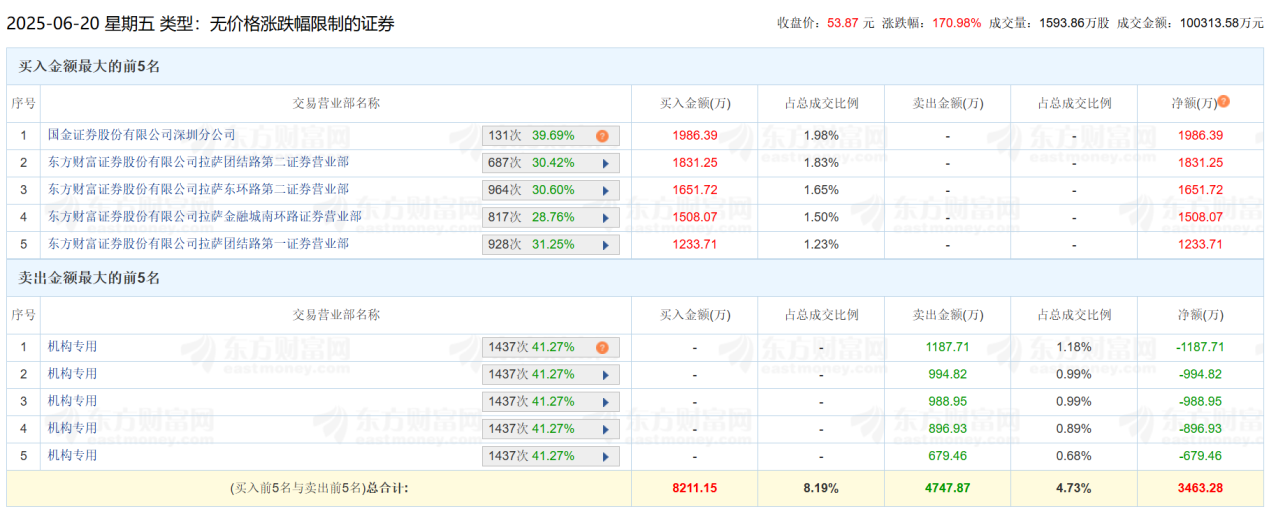Click the orange icon in the 131次 39.69% badge
The image size is (1269, 509).
click(602, 136)
